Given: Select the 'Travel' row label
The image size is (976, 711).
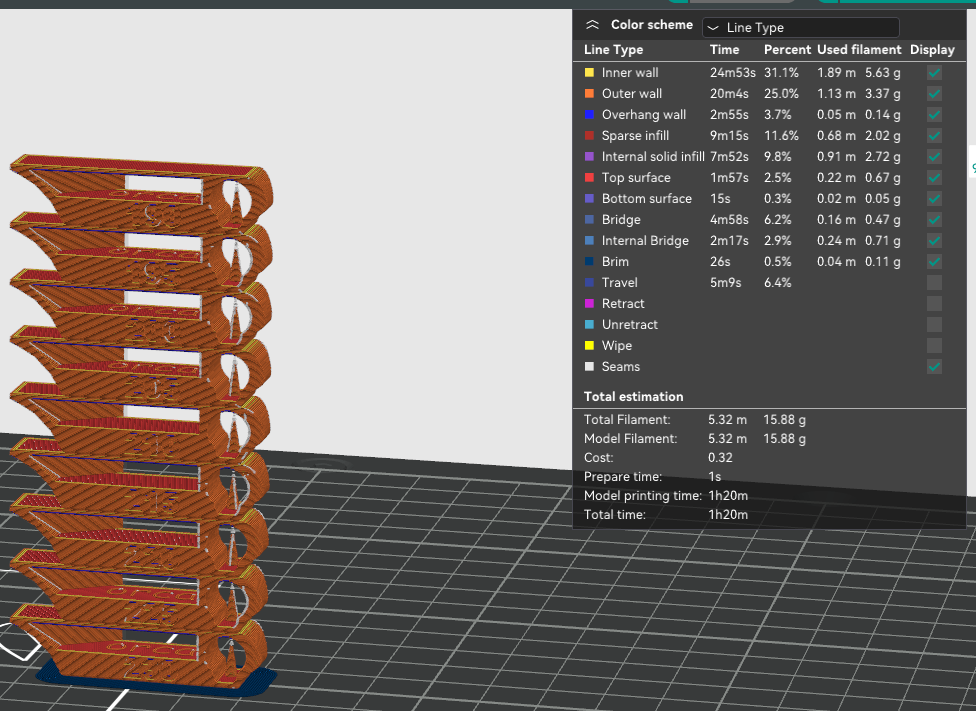Looking at the screenshot, I should pyautogui.click(x=619, y=283).
